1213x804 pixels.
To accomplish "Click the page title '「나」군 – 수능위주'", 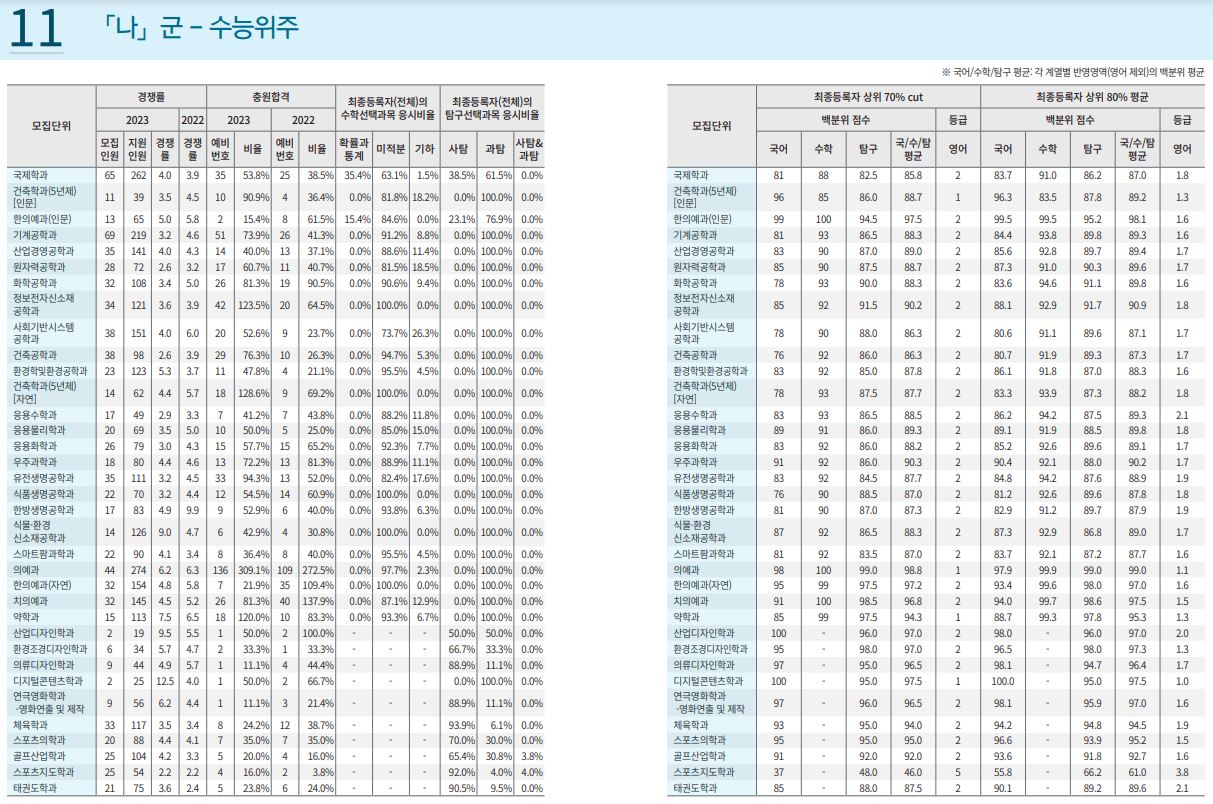I will tap(199, 27).
